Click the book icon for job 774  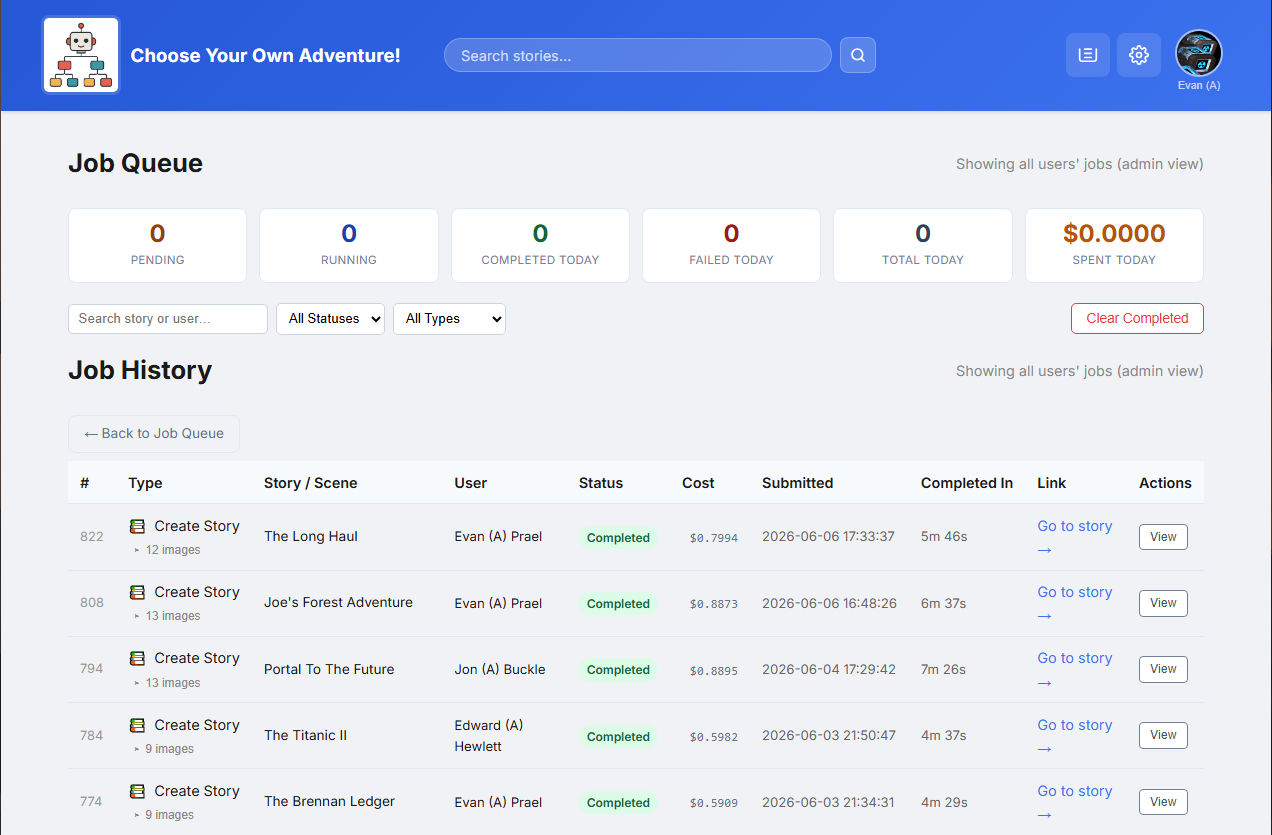coord(138,791)
